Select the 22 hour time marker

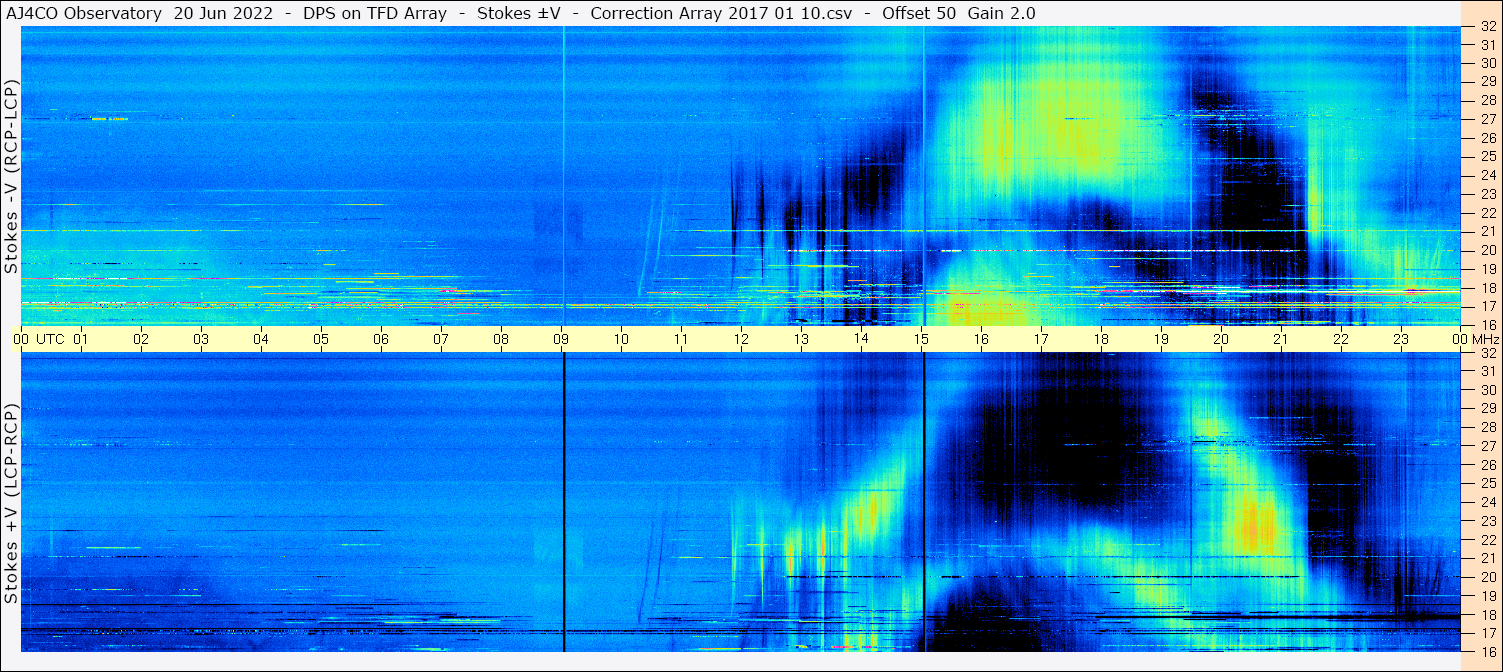click(x=1341, y=339)
